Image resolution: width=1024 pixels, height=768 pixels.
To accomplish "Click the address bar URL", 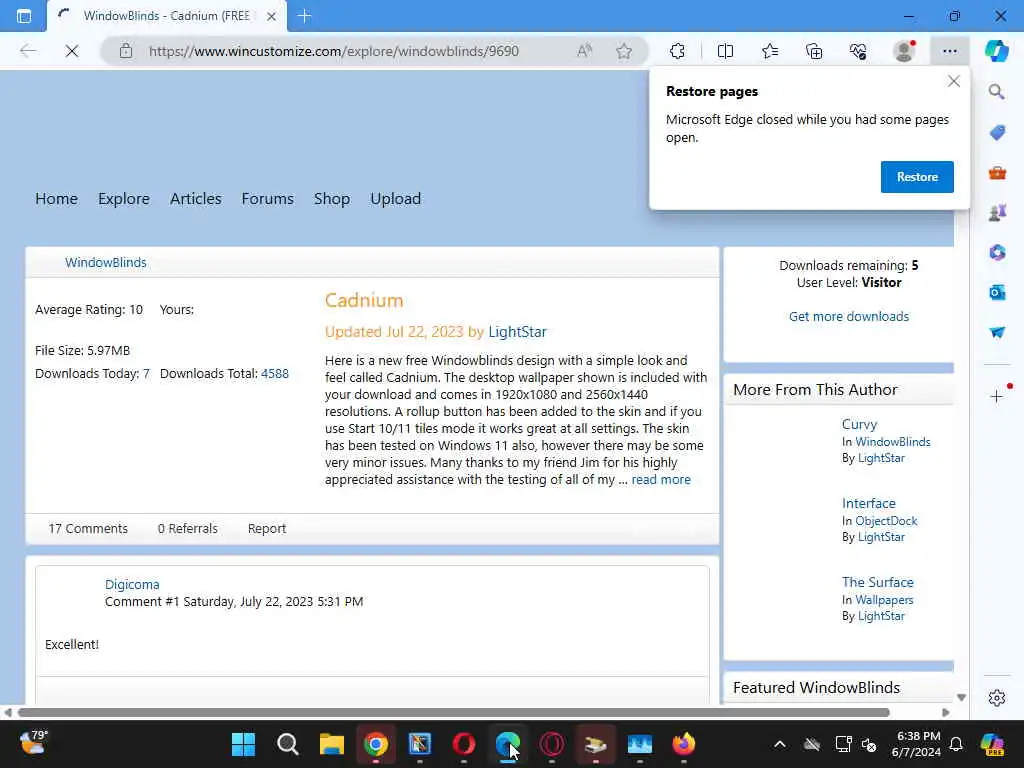I will [334, 51].
